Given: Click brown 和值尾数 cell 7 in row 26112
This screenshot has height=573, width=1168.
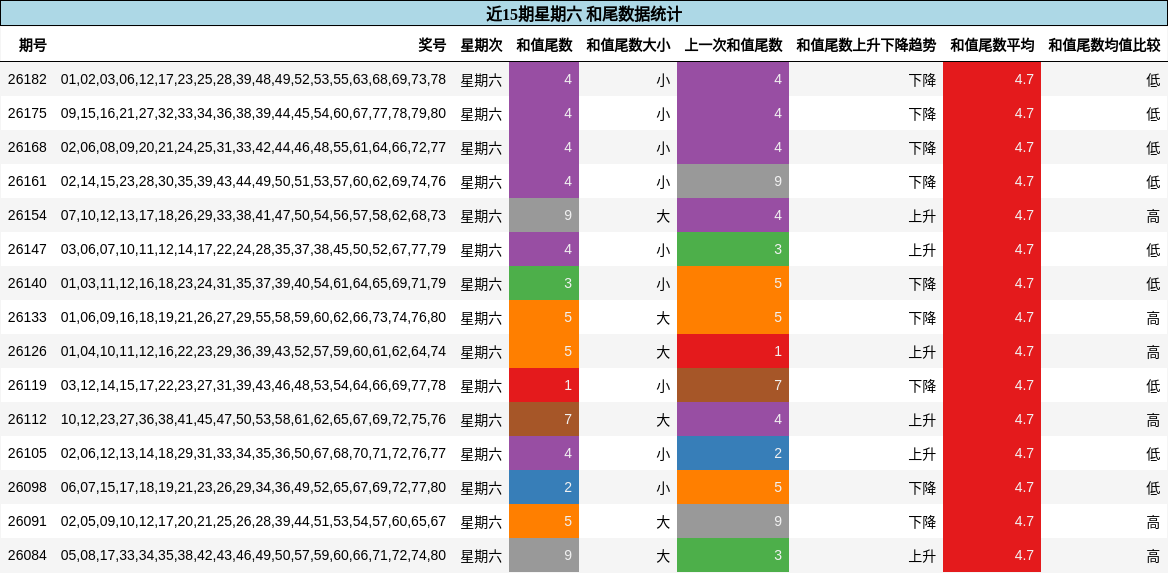Looking at the screenshot, I should [545, 420].
